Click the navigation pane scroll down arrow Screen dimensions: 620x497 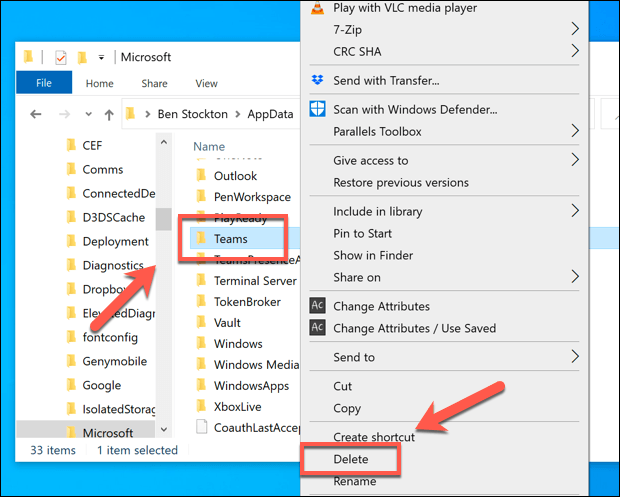coord(164,429)
